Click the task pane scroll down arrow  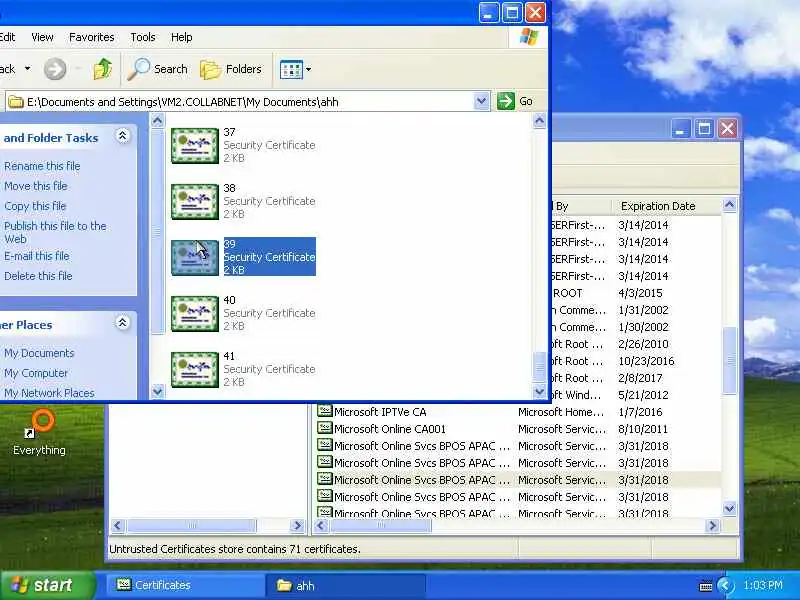tap(158, 392)
